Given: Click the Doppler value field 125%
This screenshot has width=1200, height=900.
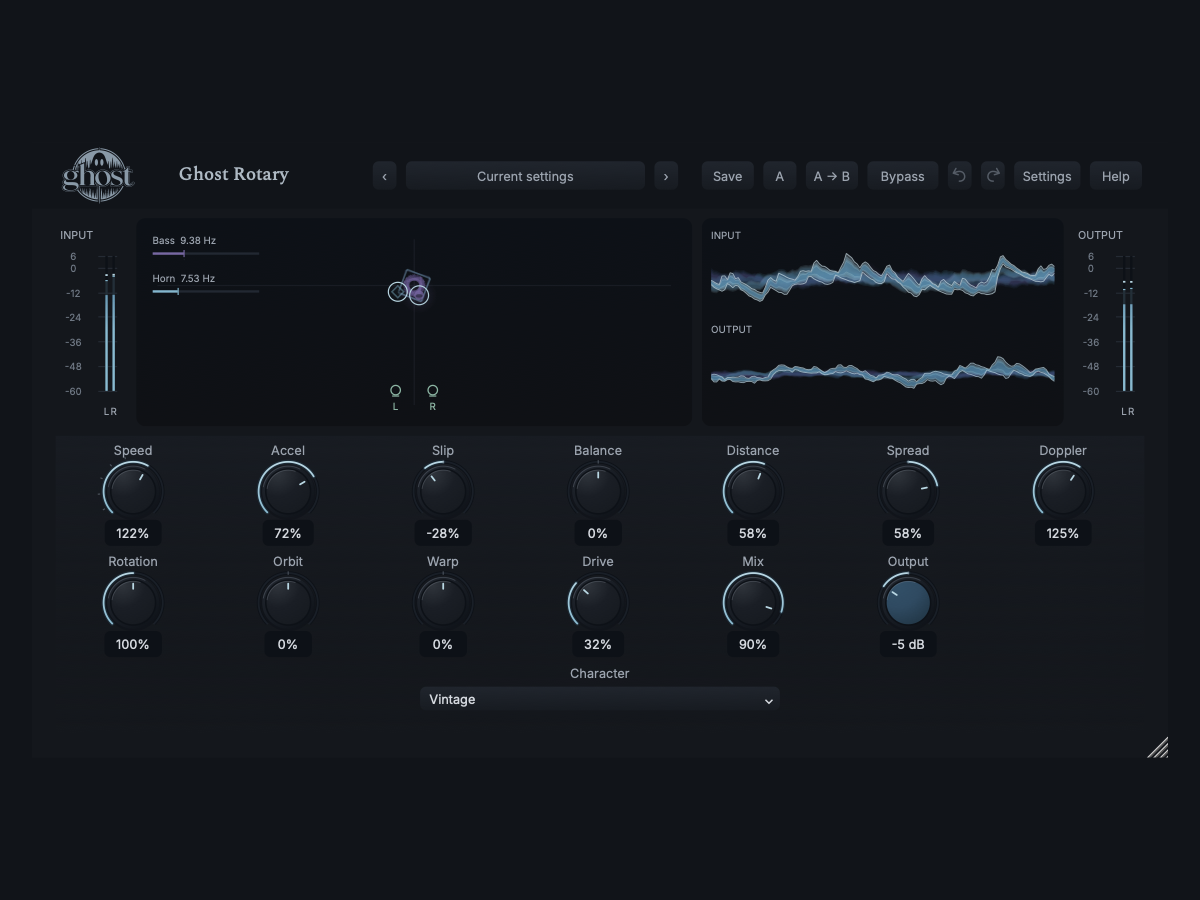Looking at the screenshot, I should [x=1063, y=533].
